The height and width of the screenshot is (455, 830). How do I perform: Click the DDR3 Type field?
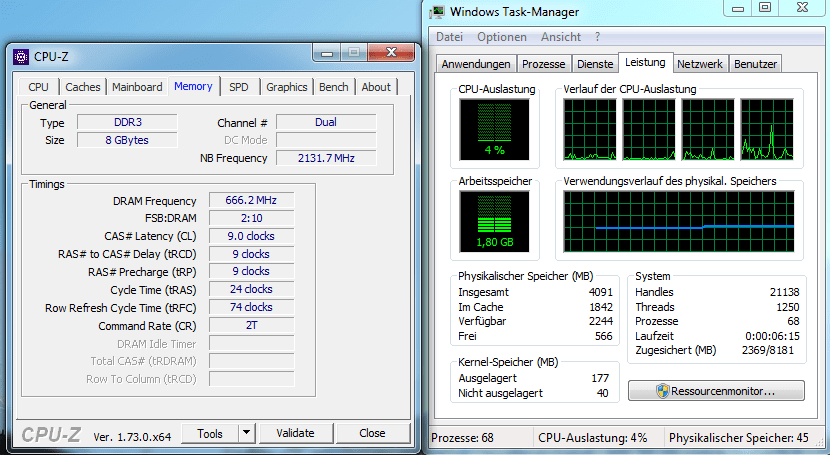[x=127, y=122]
